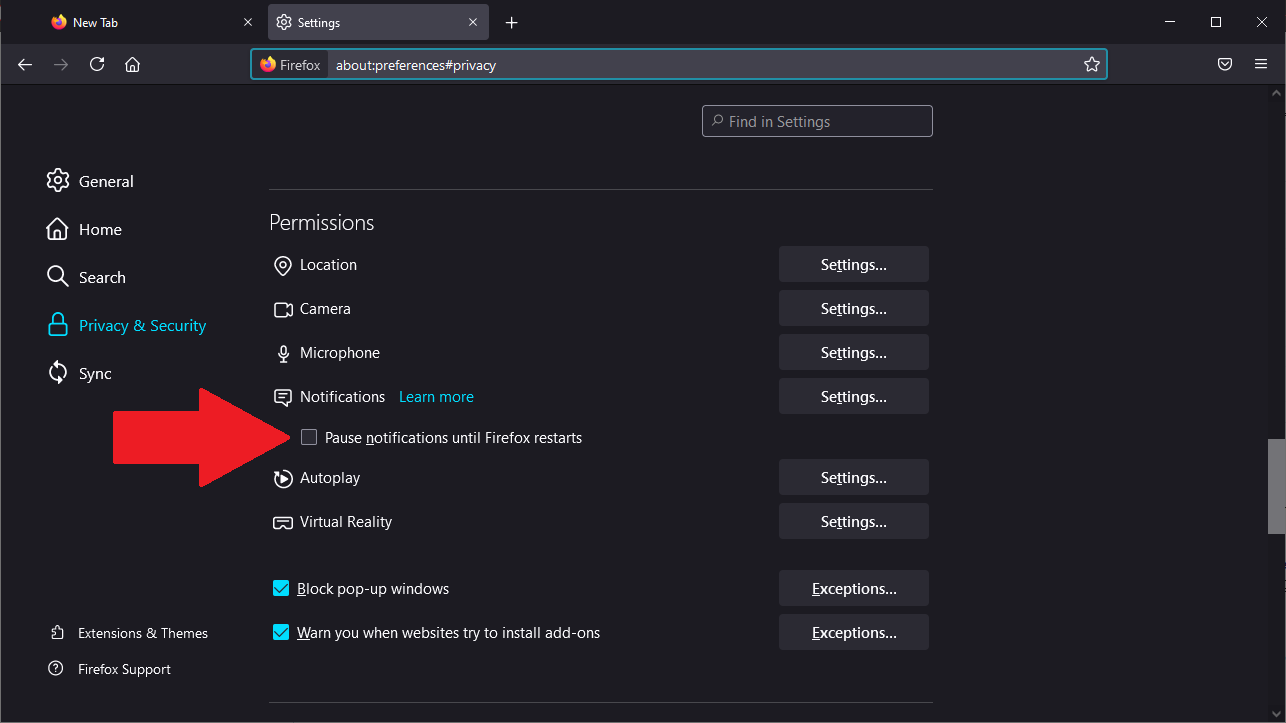Open the Save to Pocket icon
This screenshot has width=1286, height=723.
click(x=1225, y=64)
